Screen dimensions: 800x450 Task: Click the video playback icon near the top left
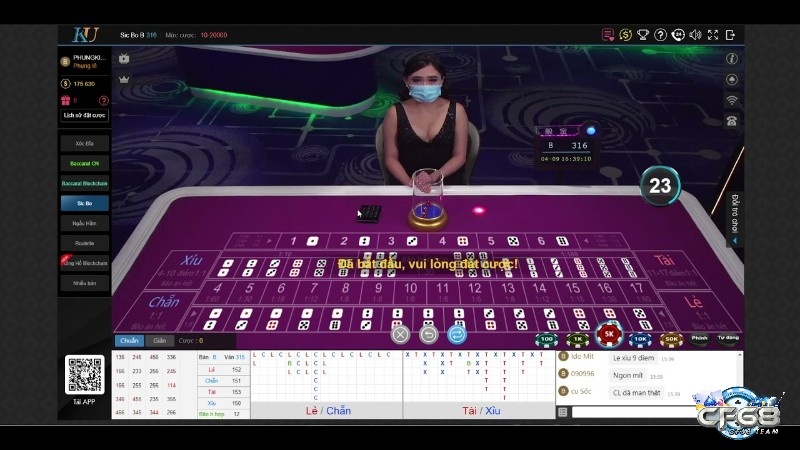tap(124, 59)
